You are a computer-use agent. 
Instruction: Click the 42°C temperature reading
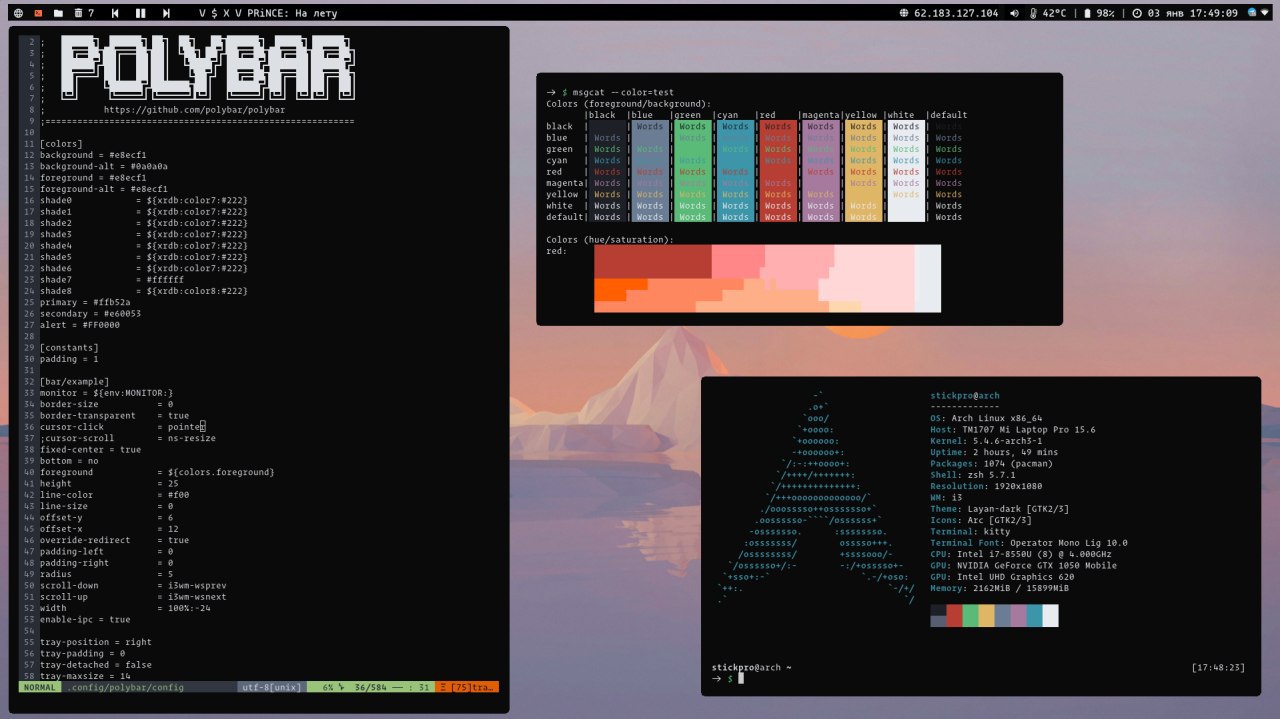click(x=1054, y=13)
